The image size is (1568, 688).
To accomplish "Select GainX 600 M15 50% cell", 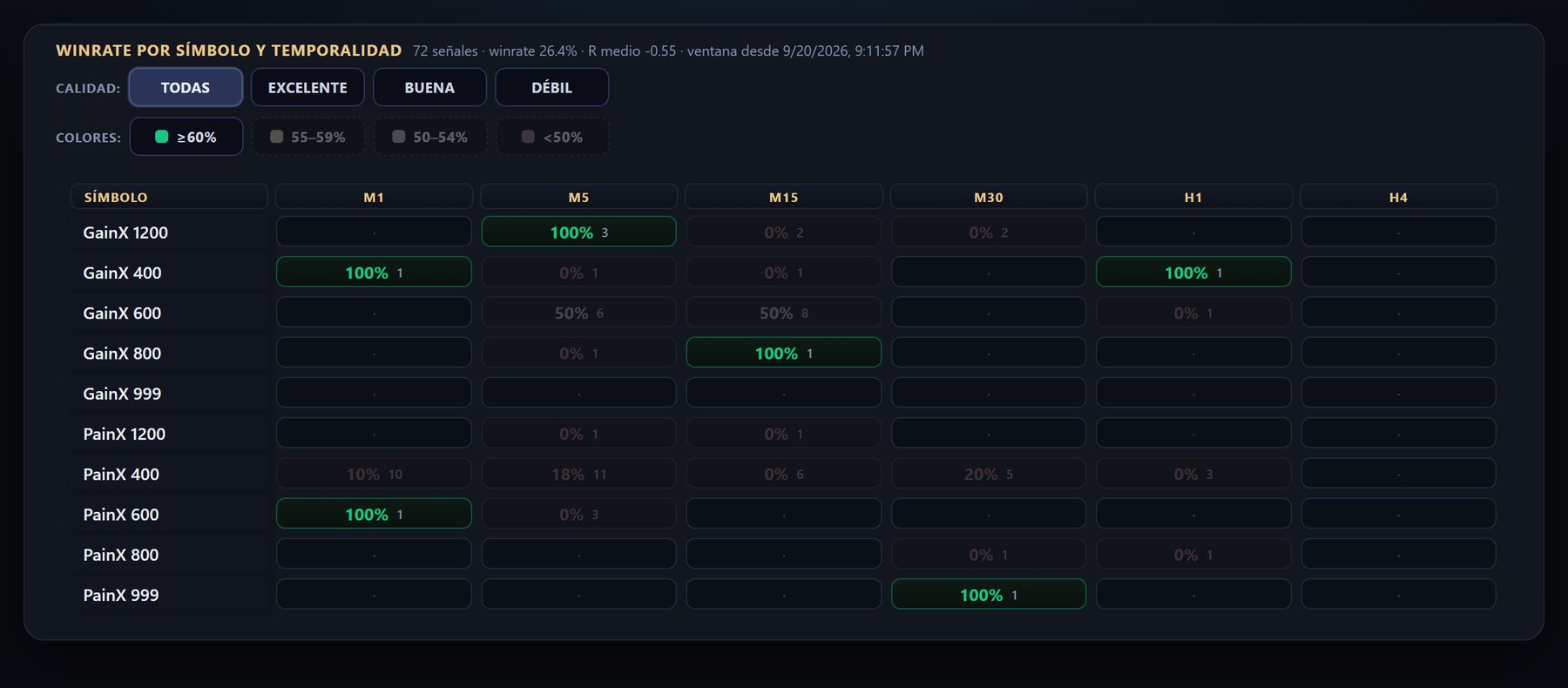I will (783, 312).
